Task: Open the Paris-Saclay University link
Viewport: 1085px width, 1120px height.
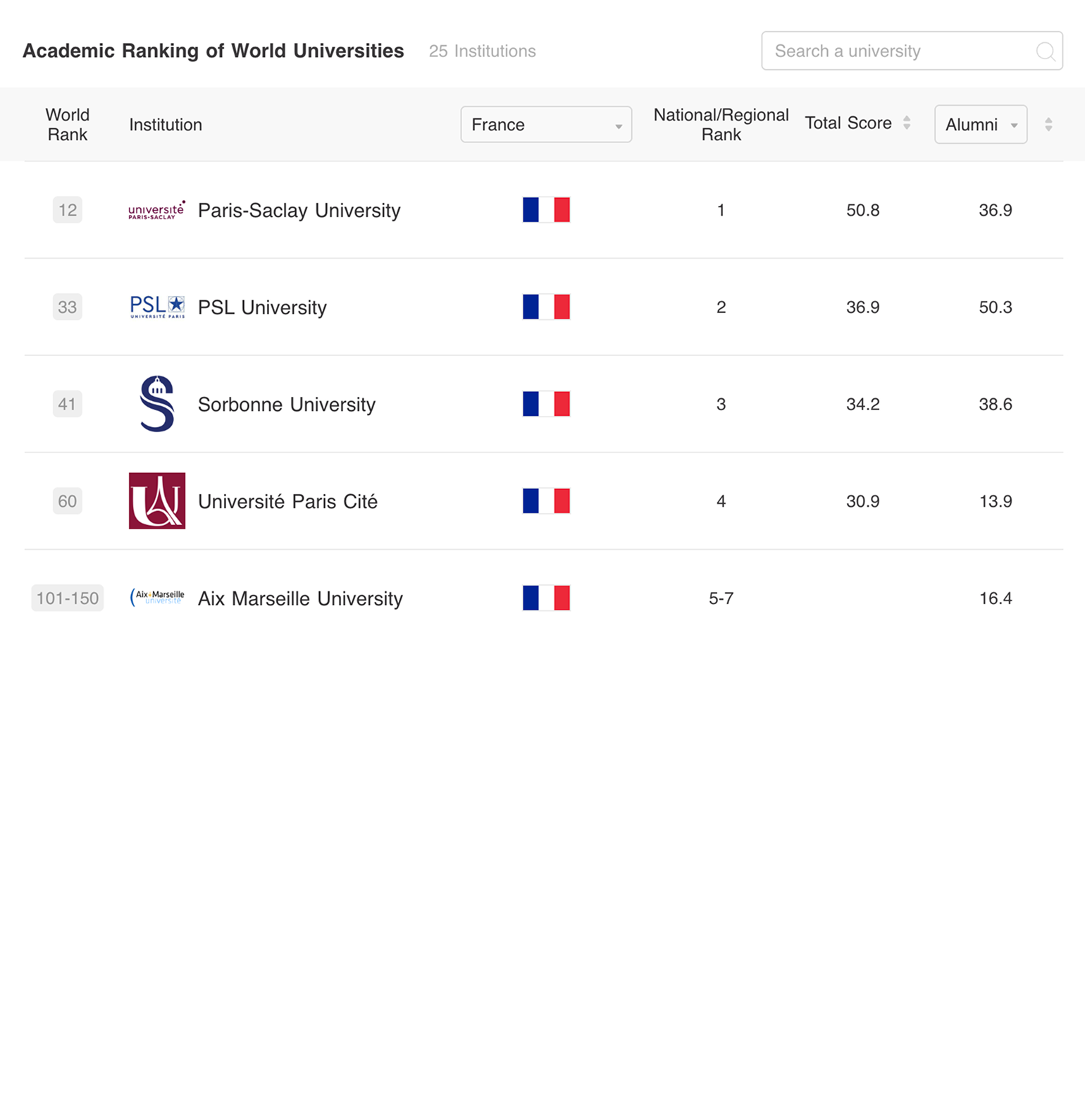Action: pos(299,211)
